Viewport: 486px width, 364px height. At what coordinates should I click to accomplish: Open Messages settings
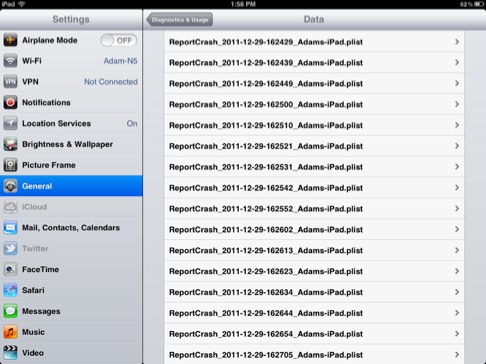point(71,311)
